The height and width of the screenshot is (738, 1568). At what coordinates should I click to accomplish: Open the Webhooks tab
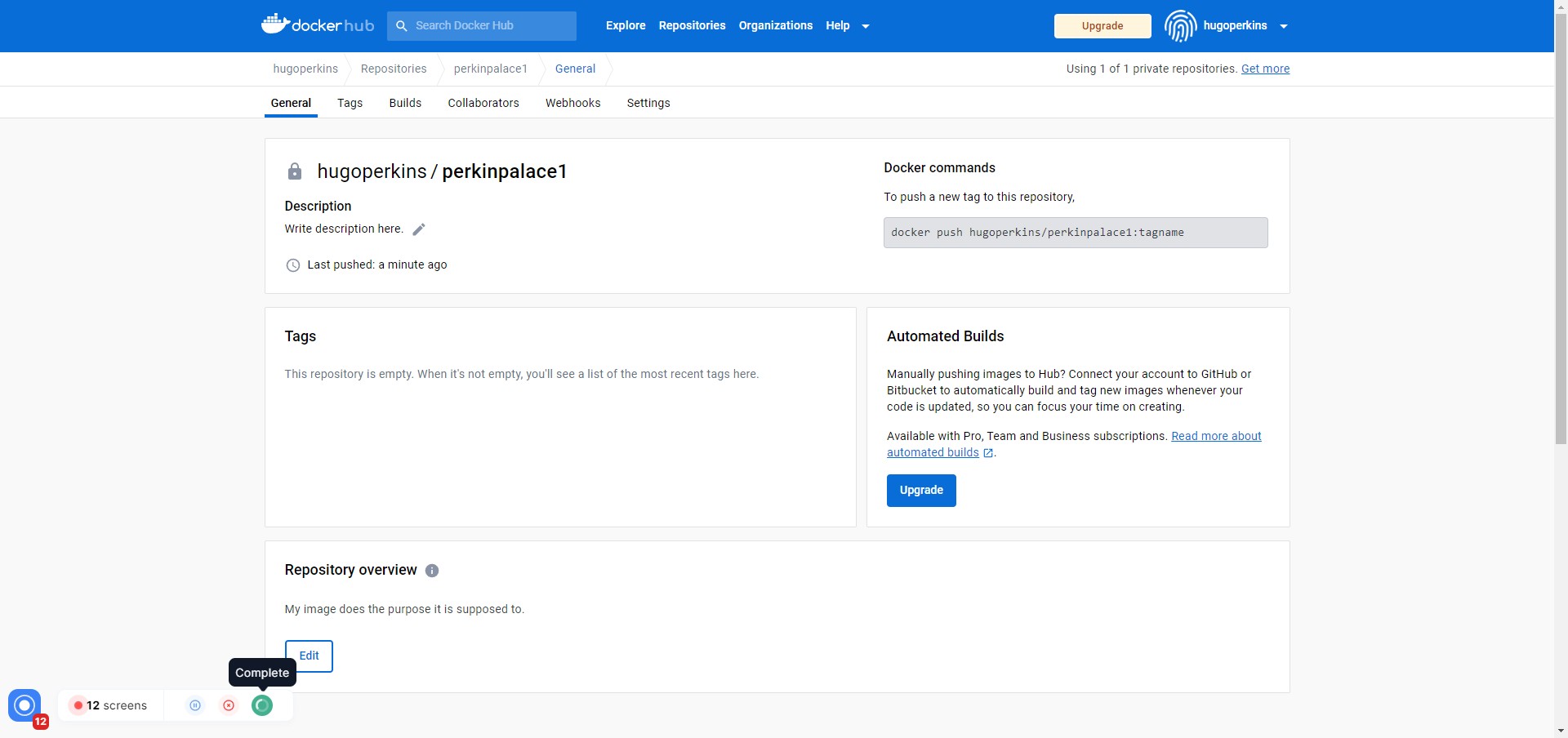572,103
